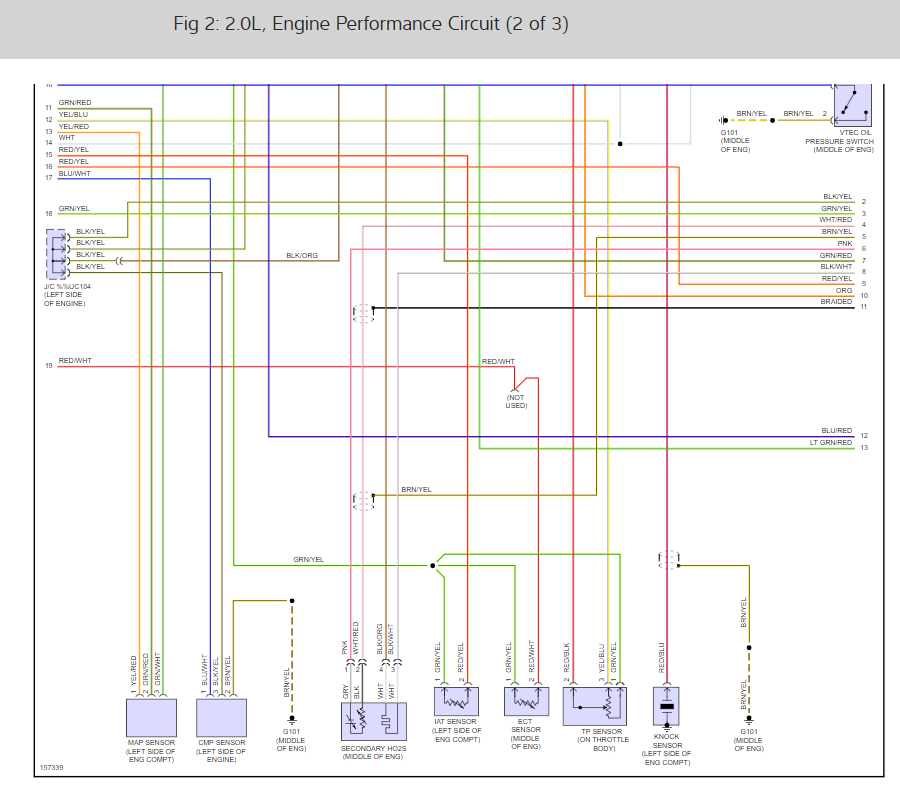Viewport: 900px width, 799px height.
Task: Select the Secondary HO2S sensor symbol
Action: coord(374,722)
